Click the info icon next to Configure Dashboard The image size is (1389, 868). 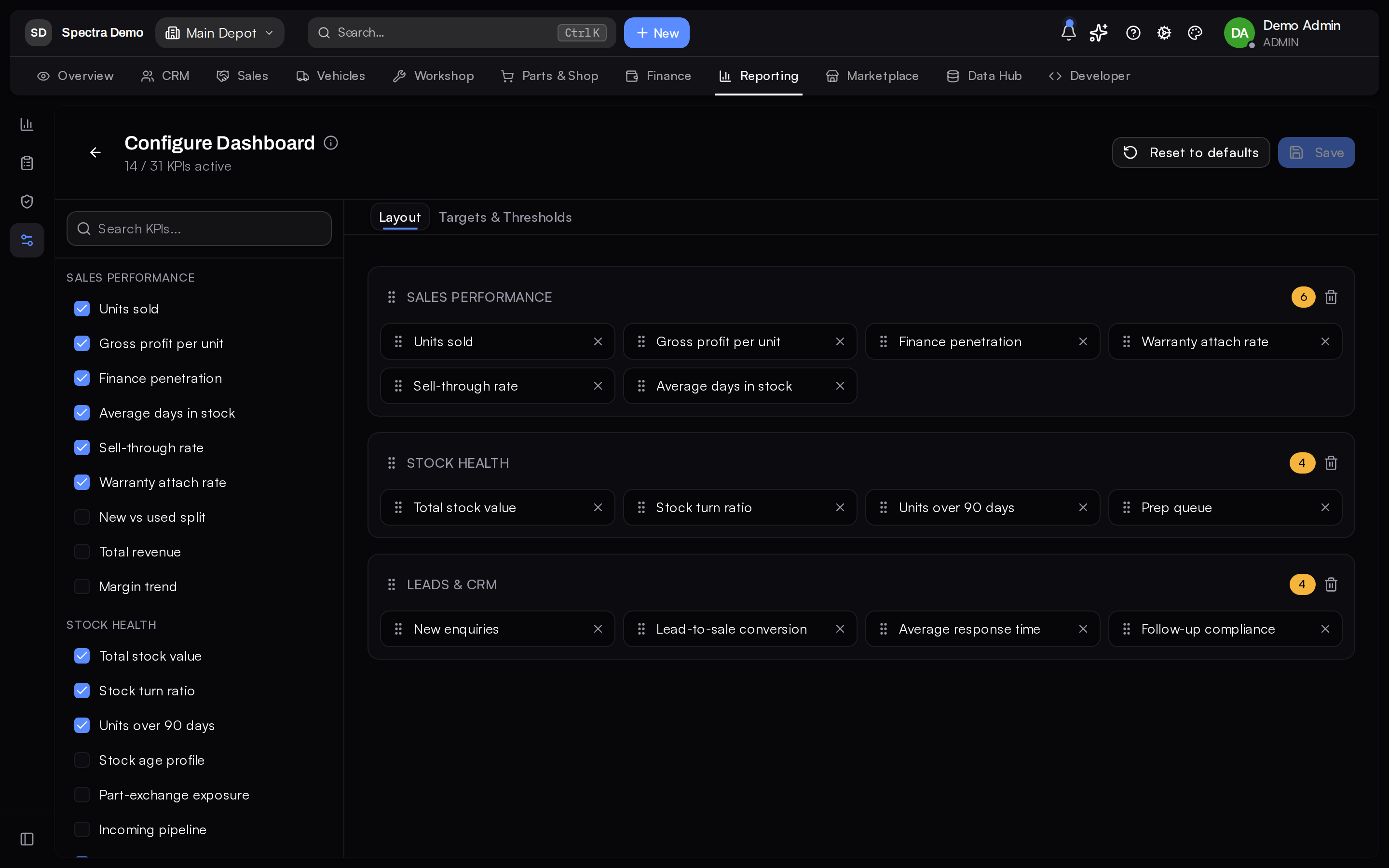(x=330, y=142)
